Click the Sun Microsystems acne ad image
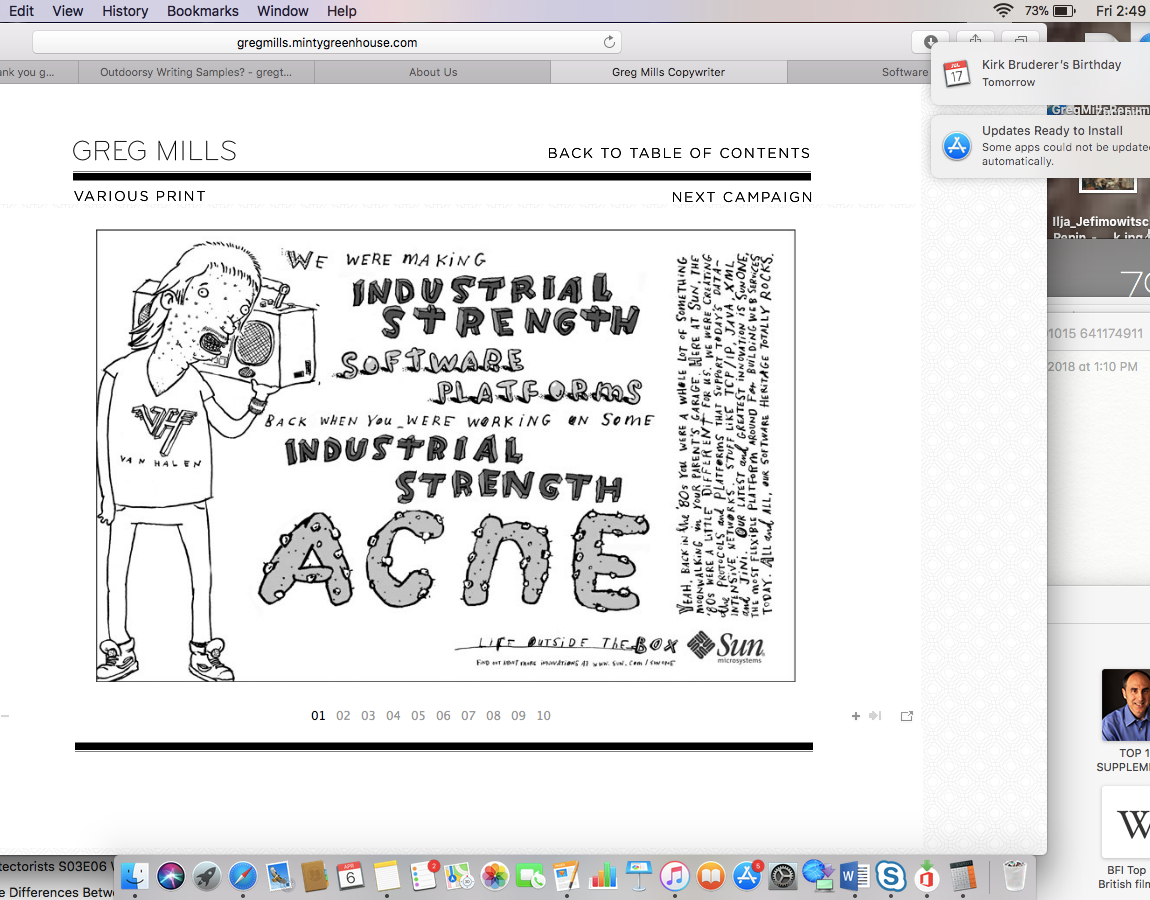1150x900 pixels. click(446, 456)
